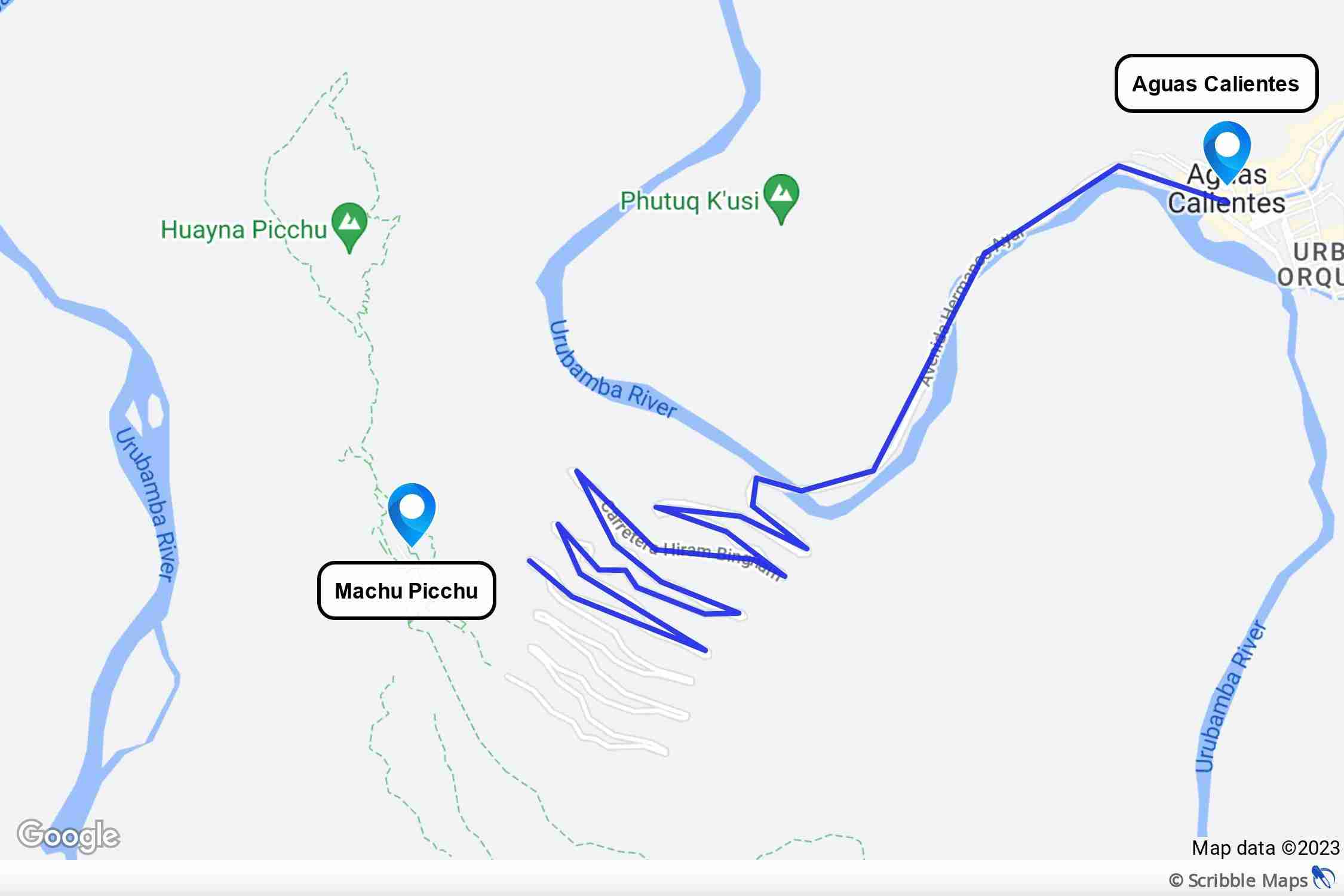Click the Aguas Calientes blue location pin

tap(1226, 149)
